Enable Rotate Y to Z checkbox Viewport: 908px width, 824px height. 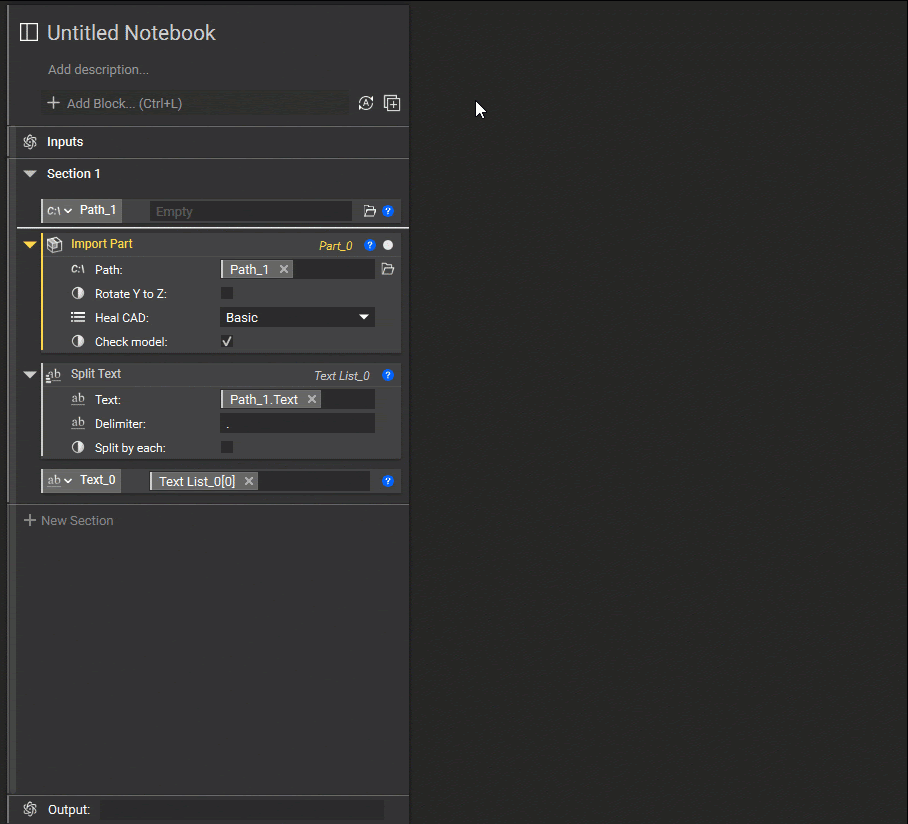coord(227,293)
